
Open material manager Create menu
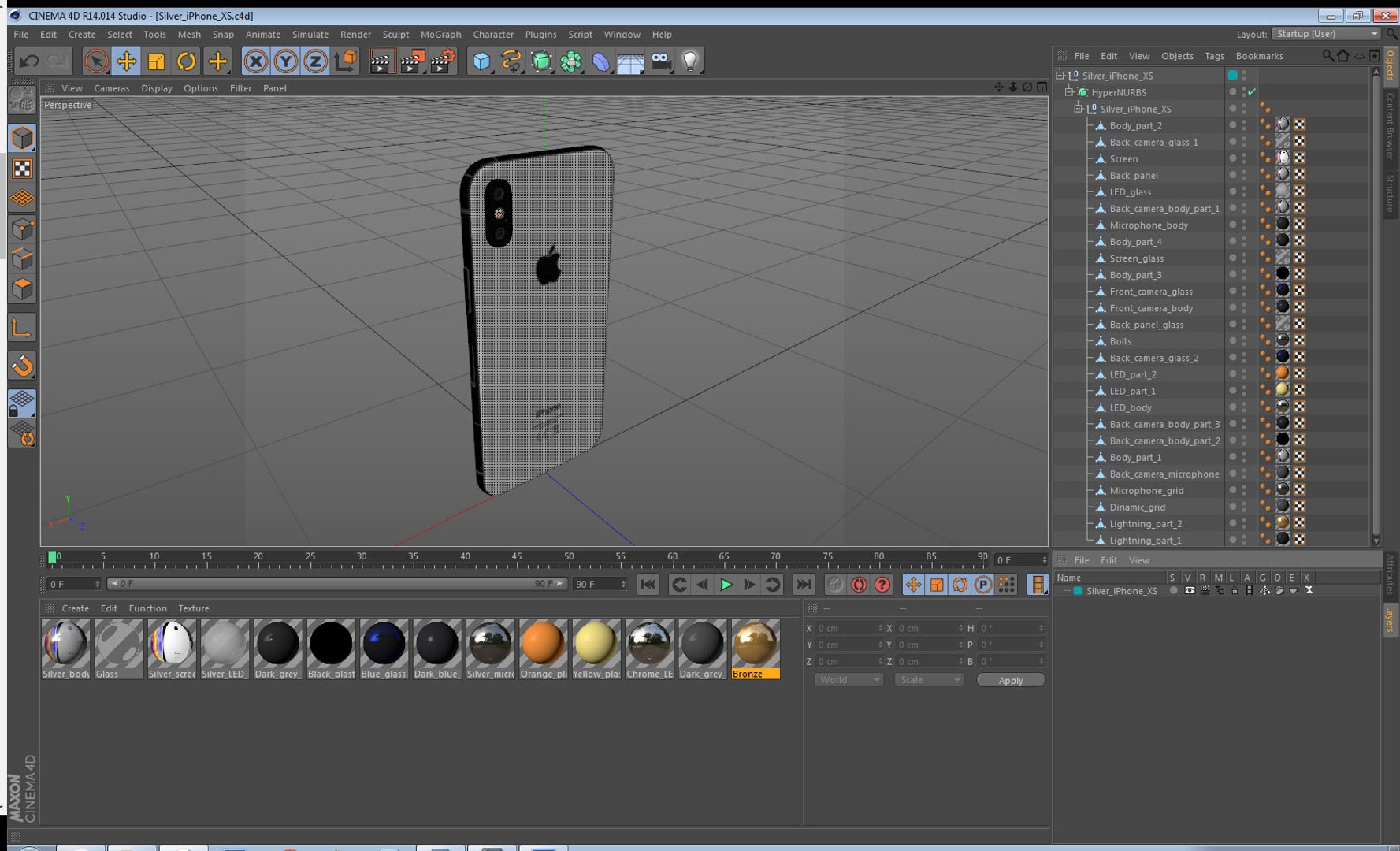tap(75, 608)
